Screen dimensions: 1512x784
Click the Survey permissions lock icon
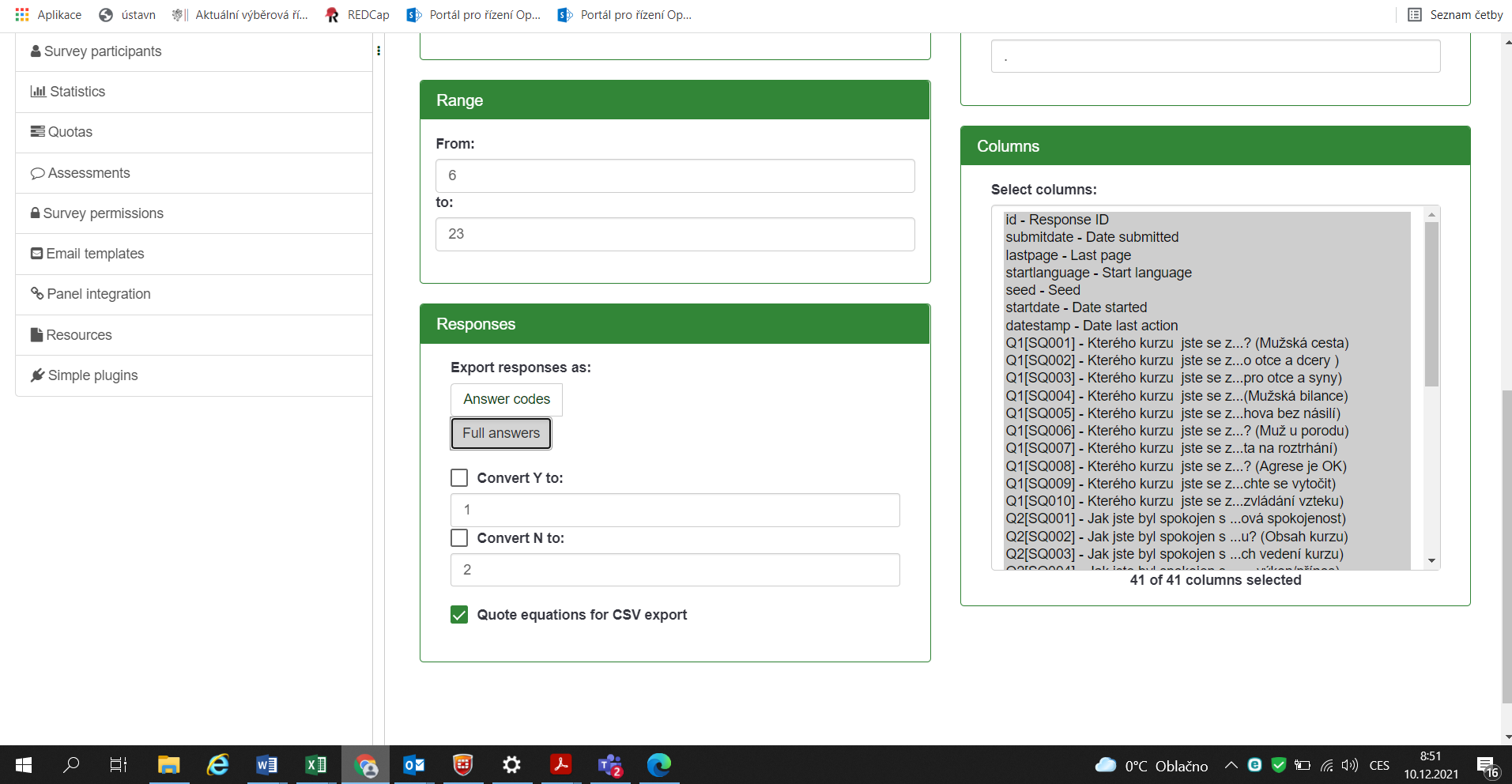coord(35,213)
